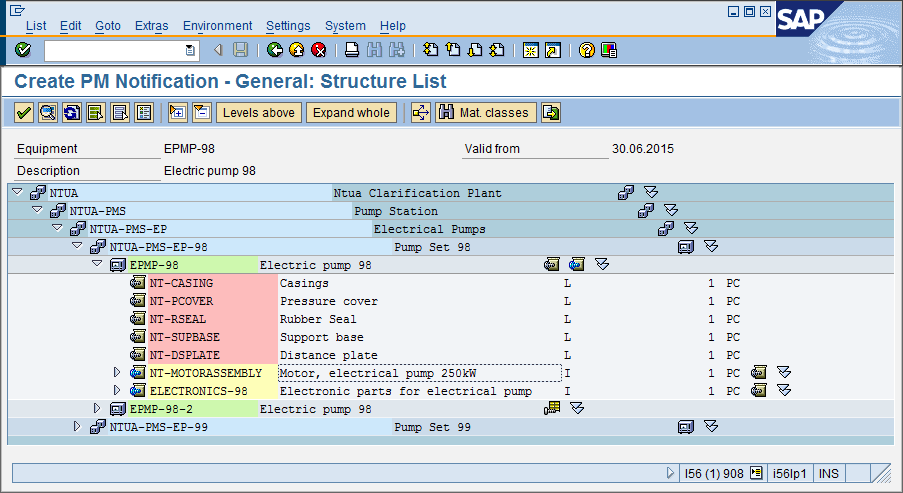Viewport: 903px width, 493px height.
Task: Open the Goto menu
Action: pyautogui.click(x=108, y=26)
